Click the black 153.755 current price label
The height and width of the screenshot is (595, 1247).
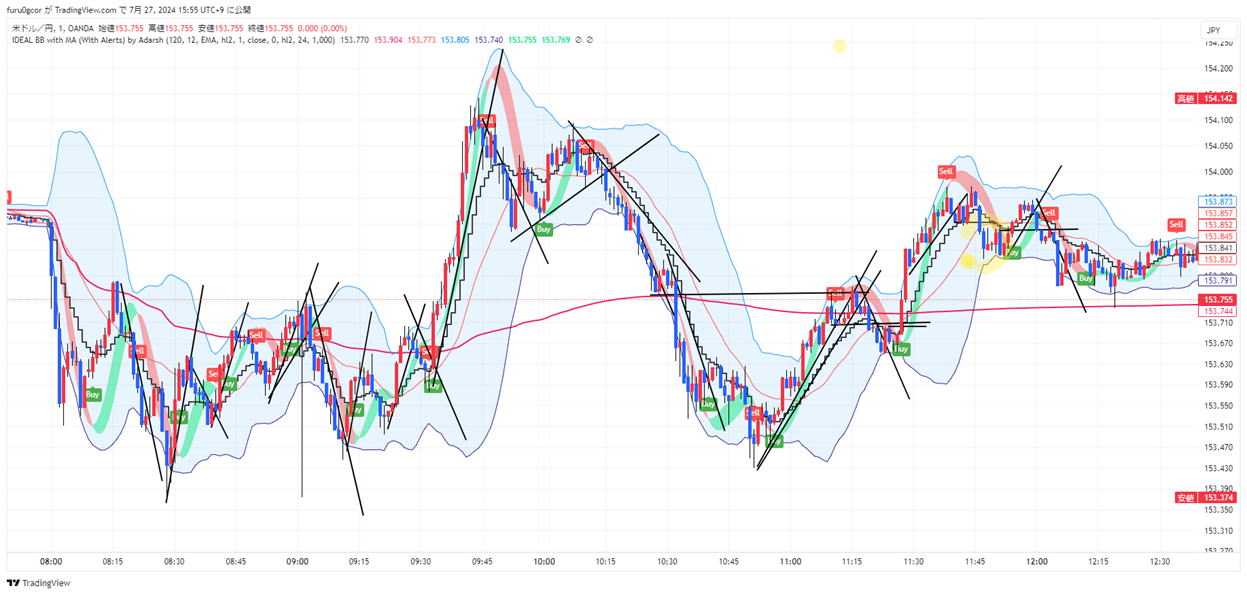(1217, 300)
